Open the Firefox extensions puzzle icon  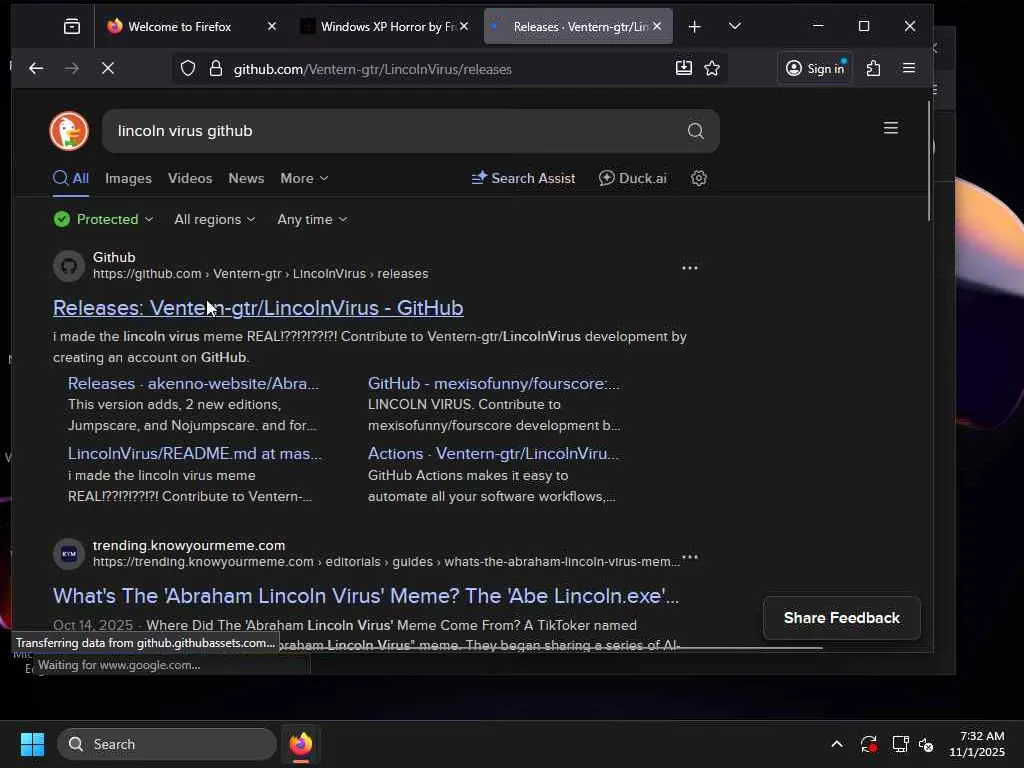[x=873, y=68]
